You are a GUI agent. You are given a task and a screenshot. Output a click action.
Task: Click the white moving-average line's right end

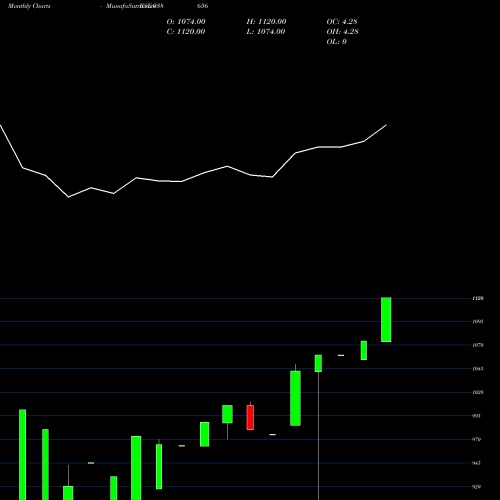click(x=386, y=125)
